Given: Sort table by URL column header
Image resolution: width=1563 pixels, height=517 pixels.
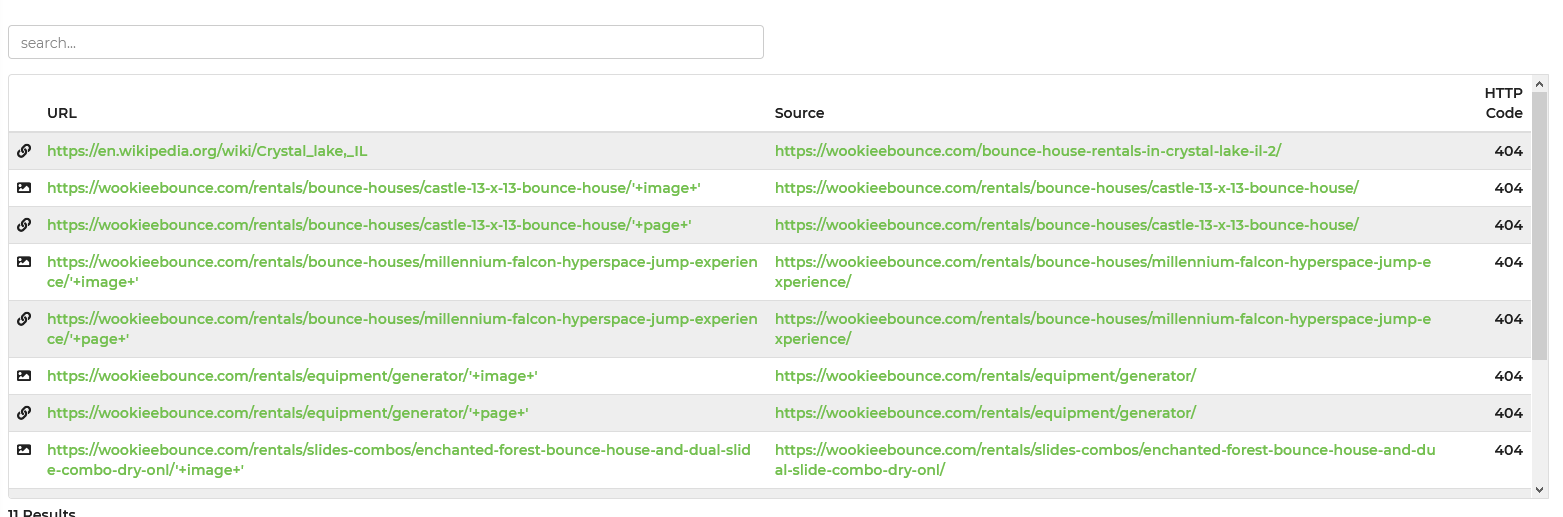Looking at the screenshot, I should pyautogui.click(x=62, y=113).
